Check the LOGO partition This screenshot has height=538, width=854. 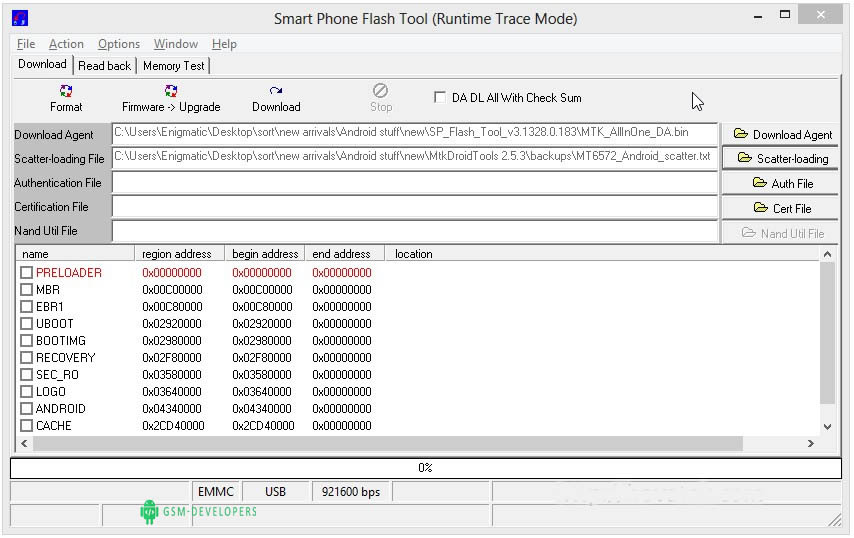tap(26, 392)
